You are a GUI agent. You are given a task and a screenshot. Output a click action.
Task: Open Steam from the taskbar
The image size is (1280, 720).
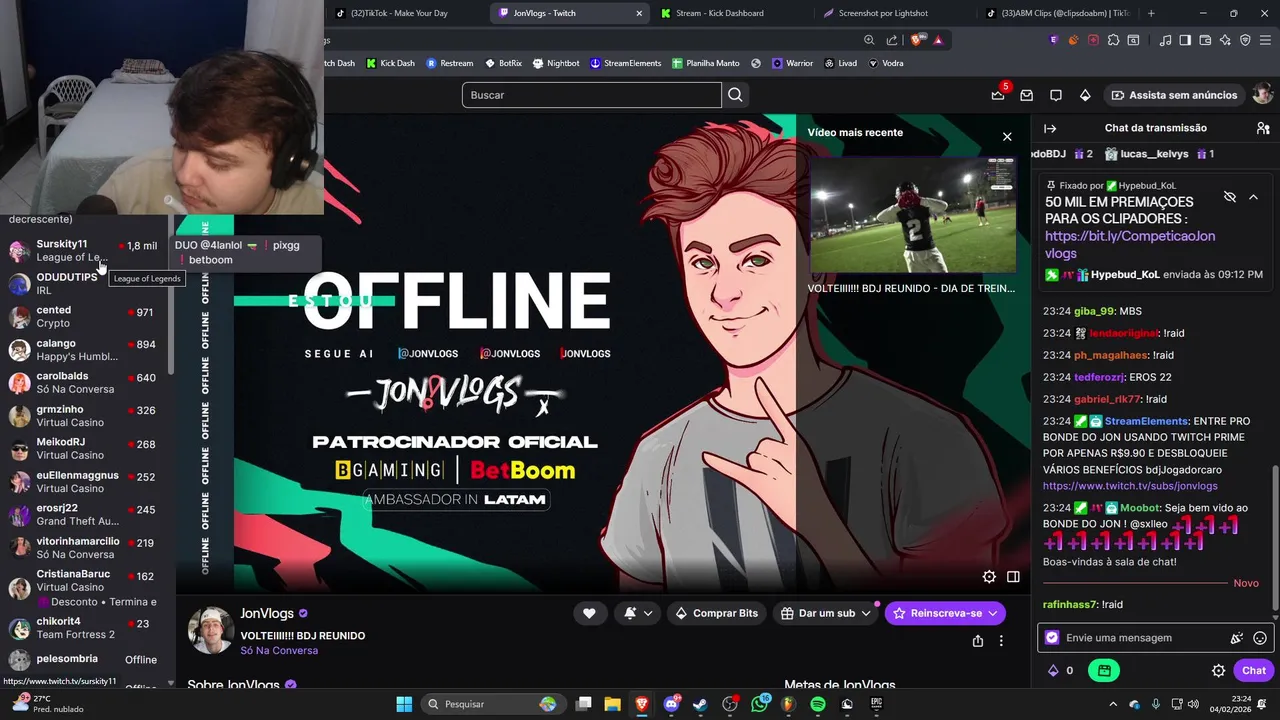700,704
